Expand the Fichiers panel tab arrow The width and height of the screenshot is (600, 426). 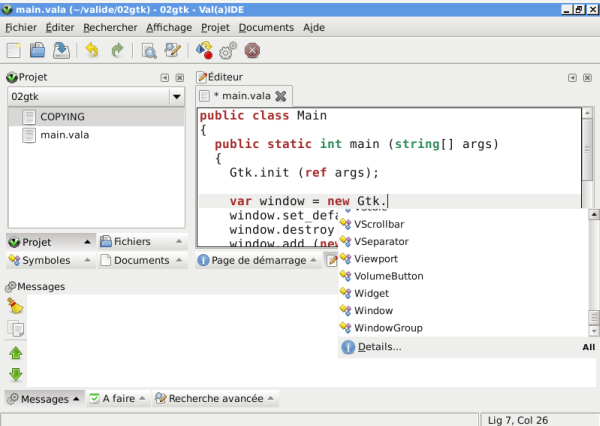coord(177,241)
